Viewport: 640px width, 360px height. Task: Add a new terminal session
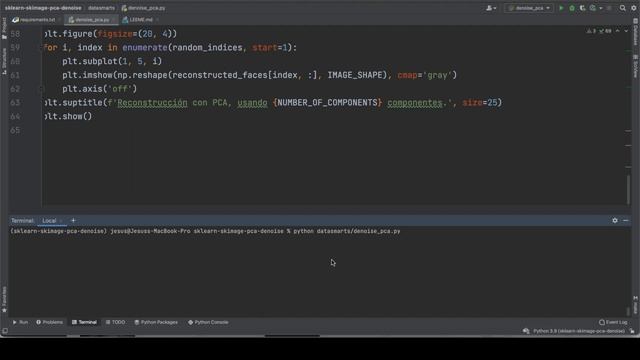point(73,220)
